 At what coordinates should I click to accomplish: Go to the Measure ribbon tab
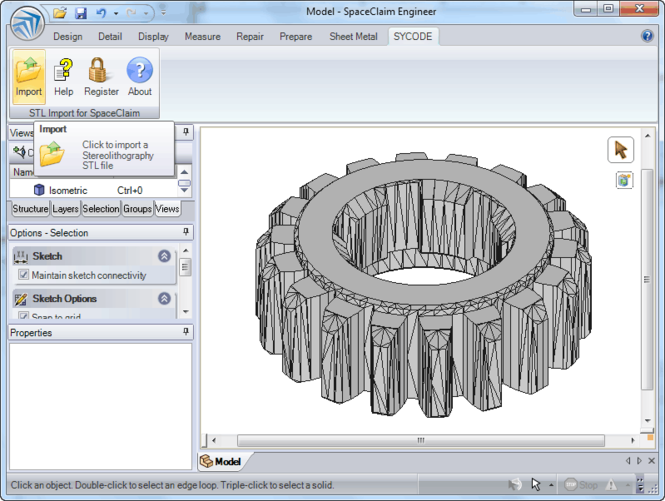(x=203, y=37)
